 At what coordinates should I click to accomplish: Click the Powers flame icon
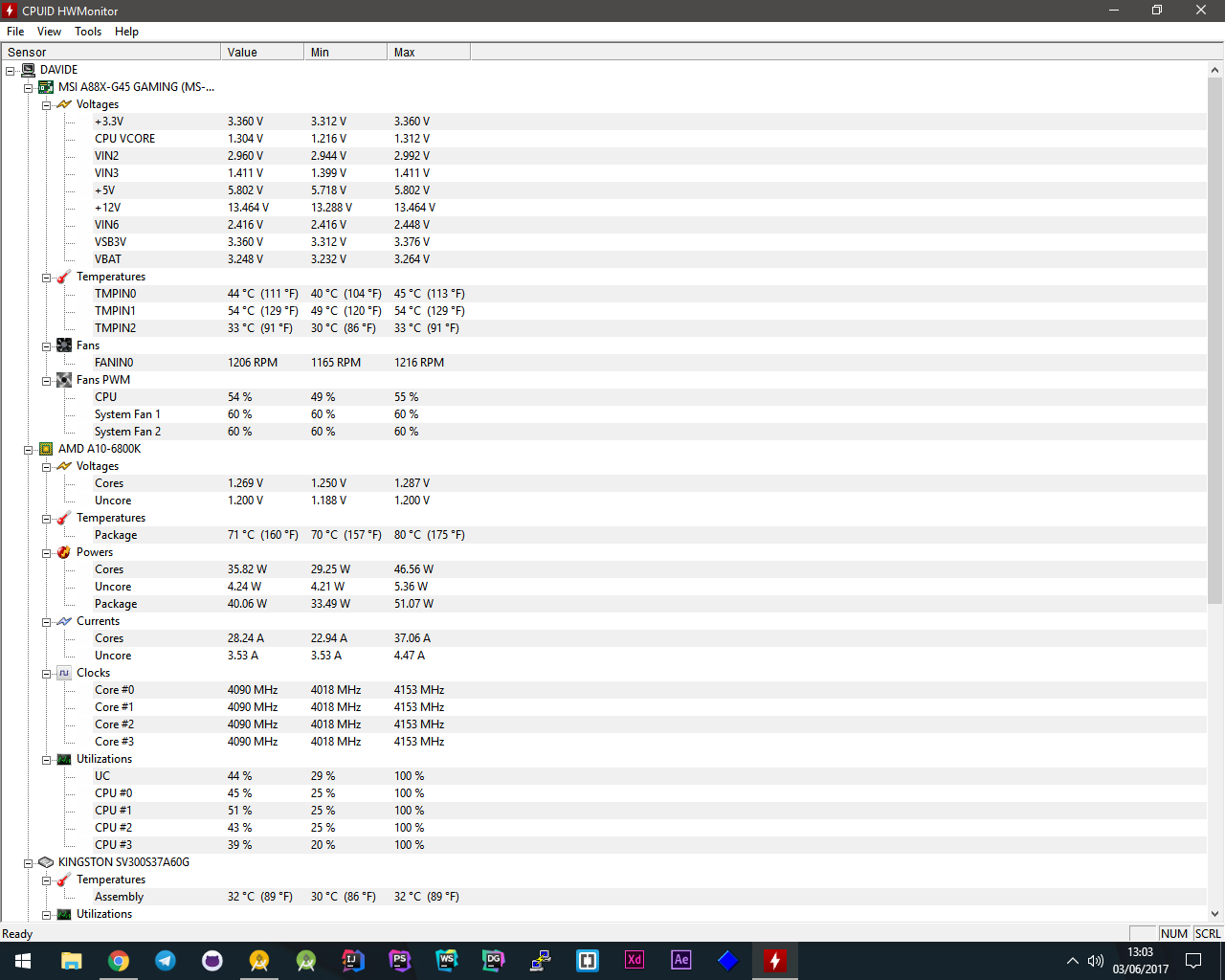64,552
